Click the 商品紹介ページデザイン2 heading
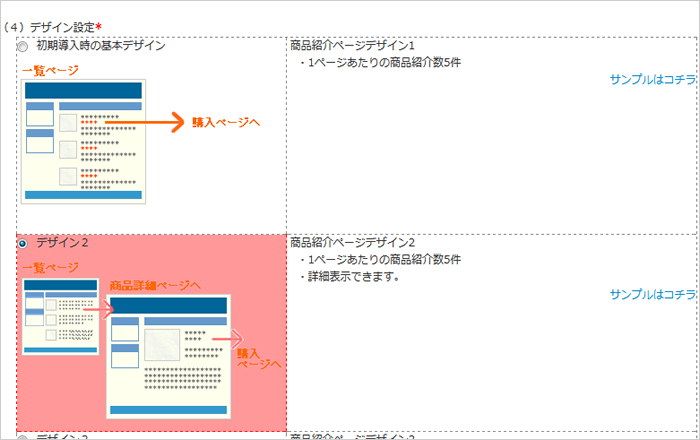The height and width of the screenshot is (440, 700). (x=352, y=242)
